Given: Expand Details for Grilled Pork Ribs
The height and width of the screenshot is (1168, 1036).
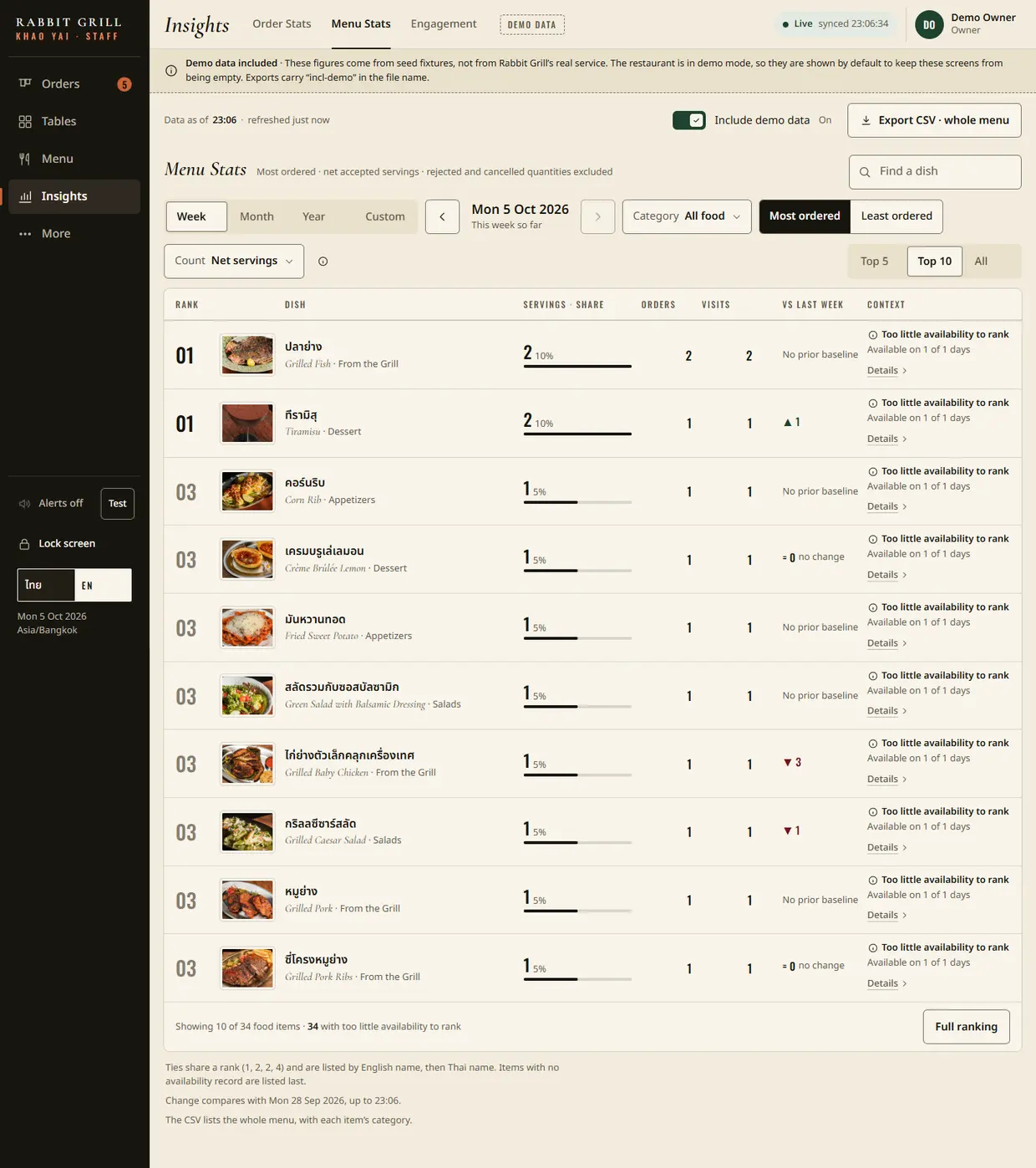Looking at the screenshot, I should coord(886,984).
